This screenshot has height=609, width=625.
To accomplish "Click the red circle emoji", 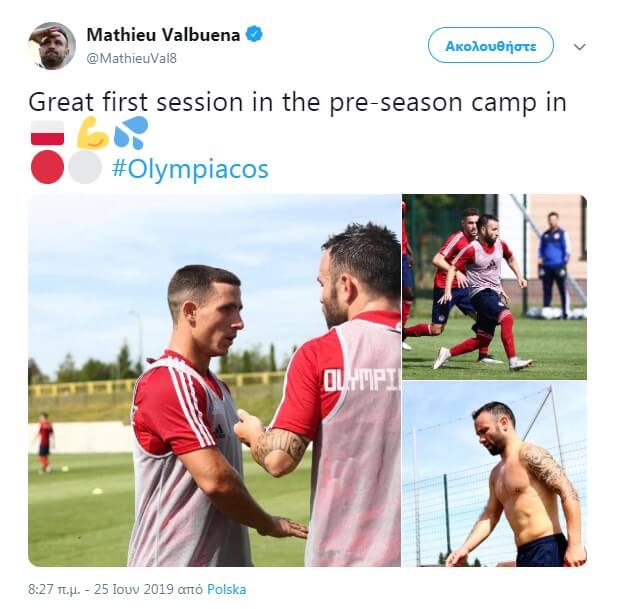I will tap(47, 167).
